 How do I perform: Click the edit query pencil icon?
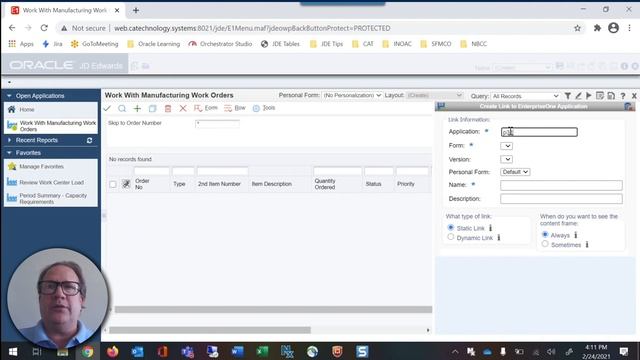click(578, 96)
